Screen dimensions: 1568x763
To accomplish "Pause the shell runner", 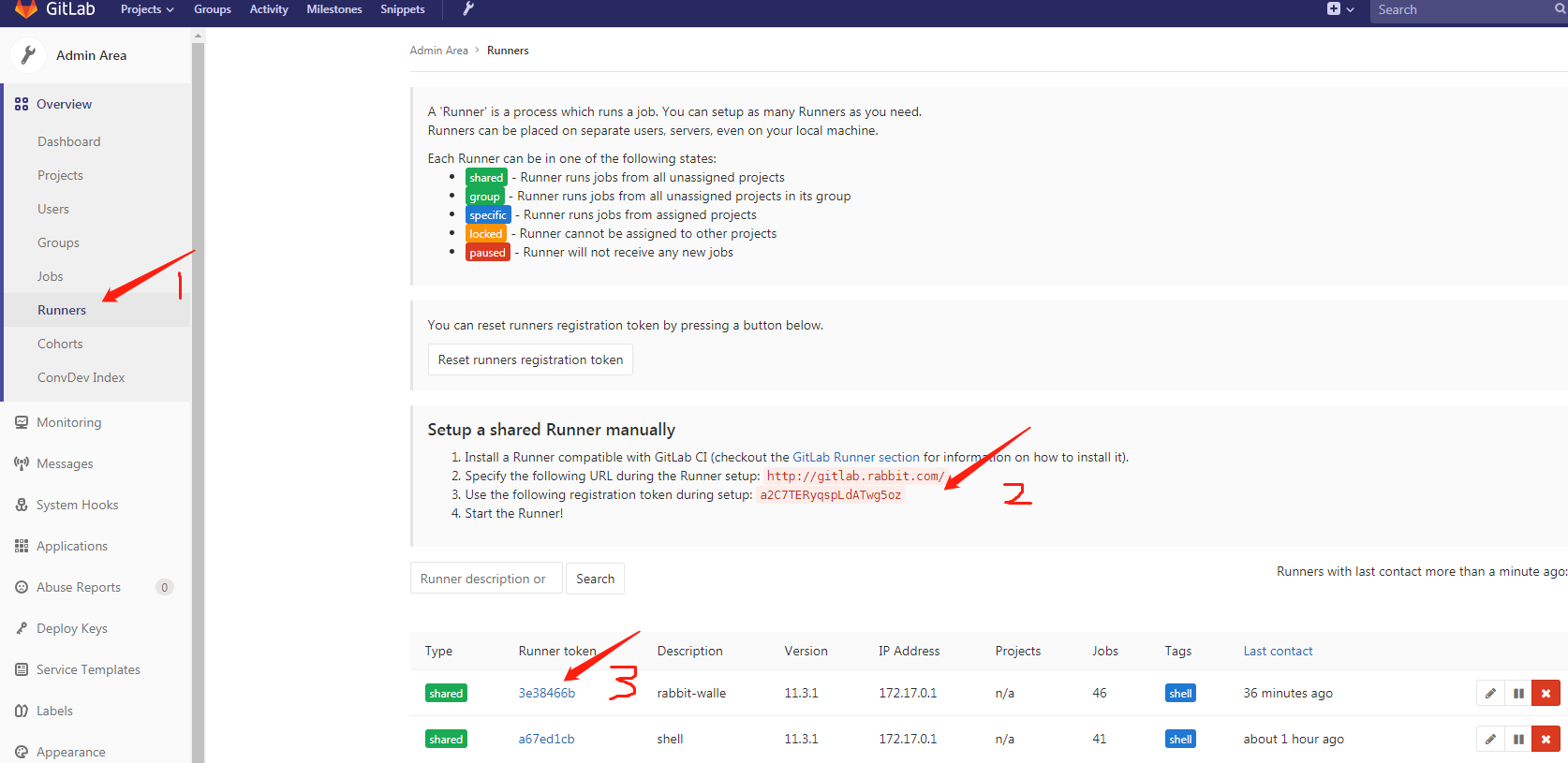I will [x=1518, y=739].
